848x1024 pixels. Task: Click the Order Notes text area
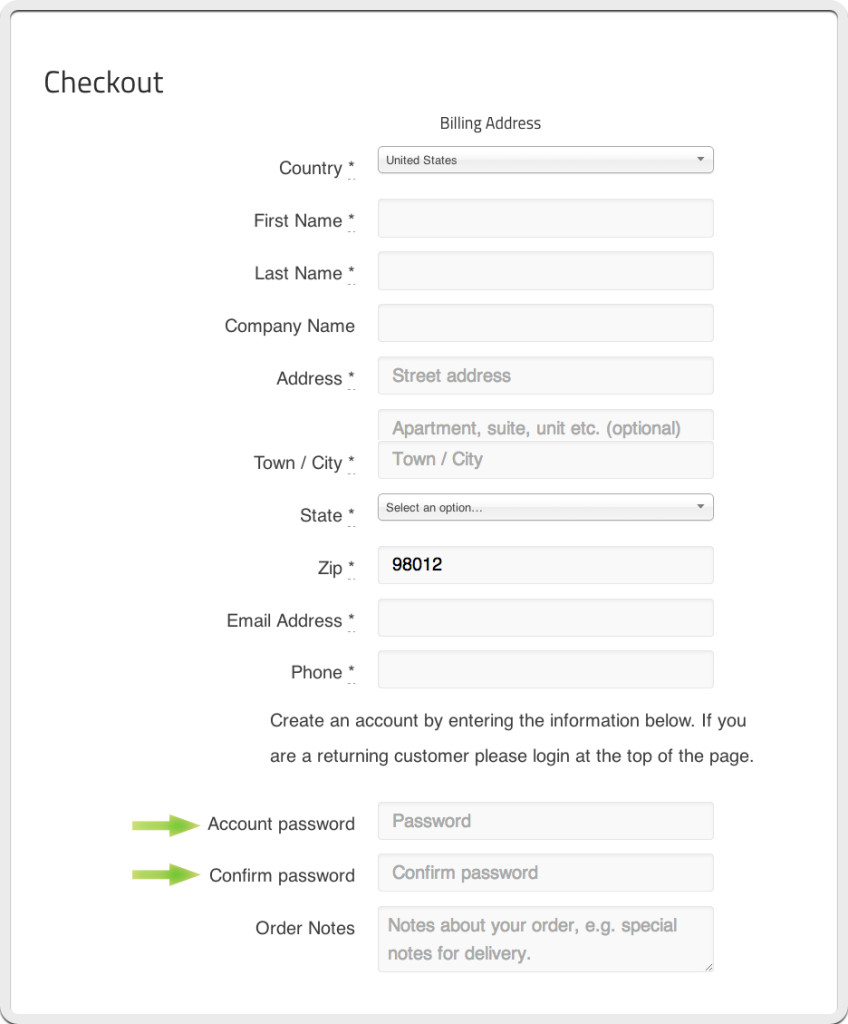546,939
